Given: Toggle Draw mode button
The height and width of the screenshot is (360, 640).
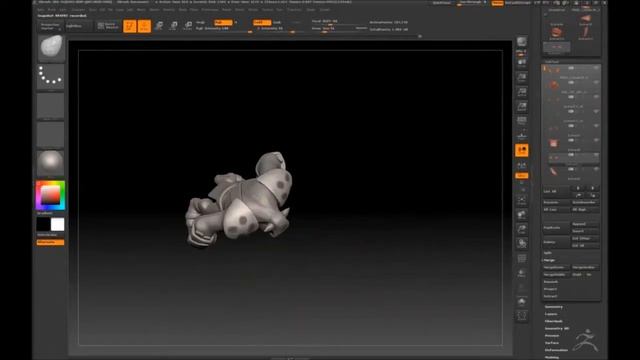Looking at the screenshot, I should 144,26.
